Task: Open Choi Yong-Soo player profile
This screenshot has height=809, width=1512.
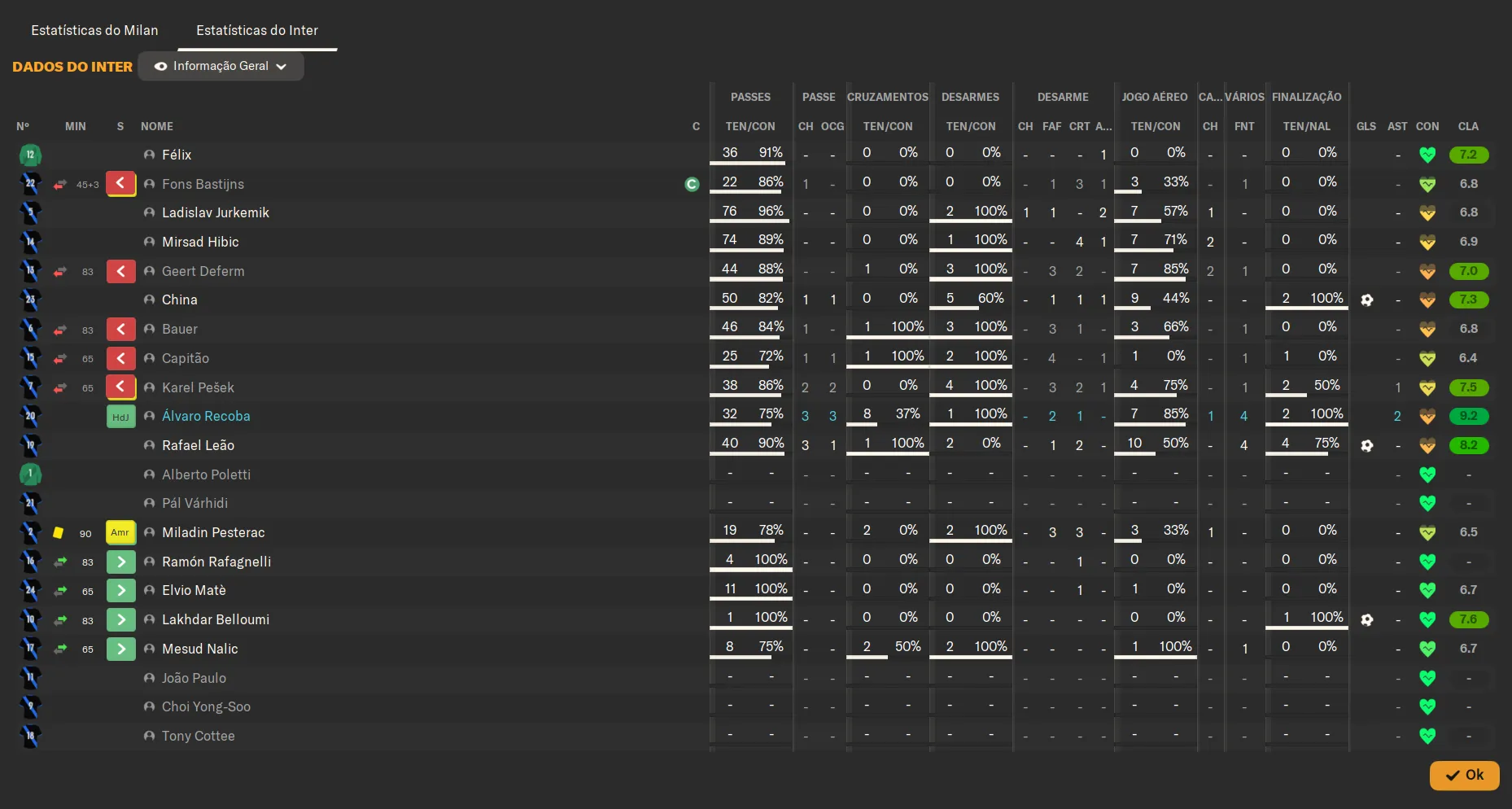Action: point(206,706)
